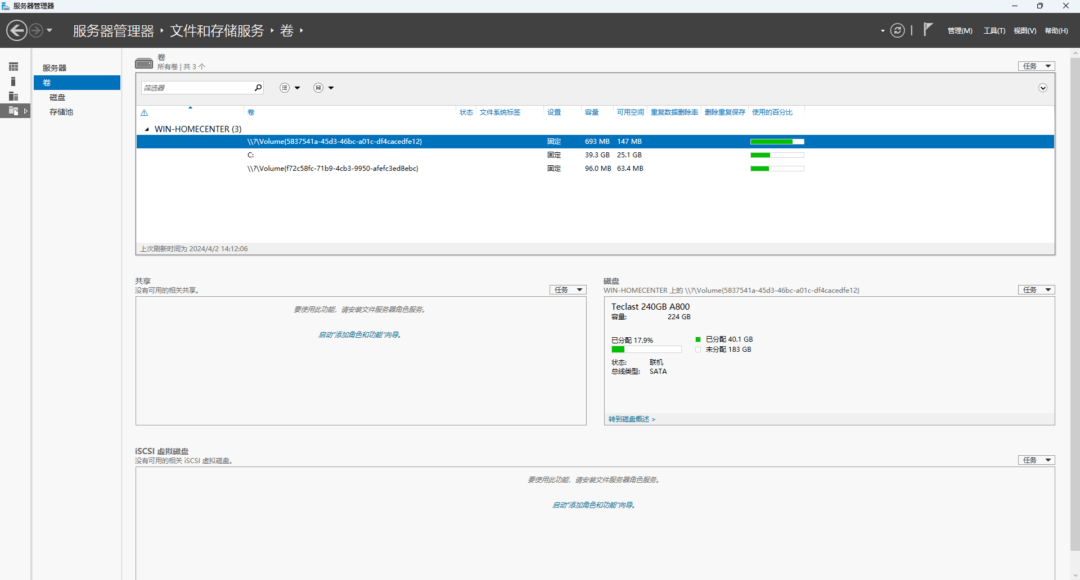Open the navigation history dropdown
1080x580 pixels.
[x=50, y=30]
